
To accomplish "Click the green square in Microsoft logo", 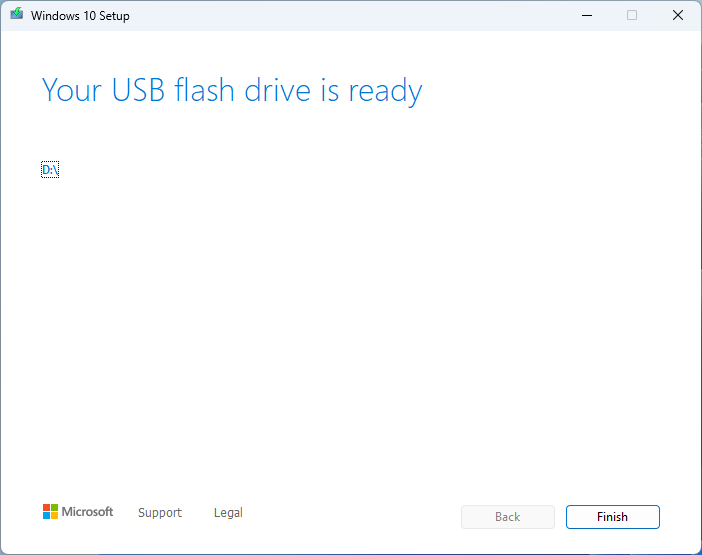I will pos(55,508).
